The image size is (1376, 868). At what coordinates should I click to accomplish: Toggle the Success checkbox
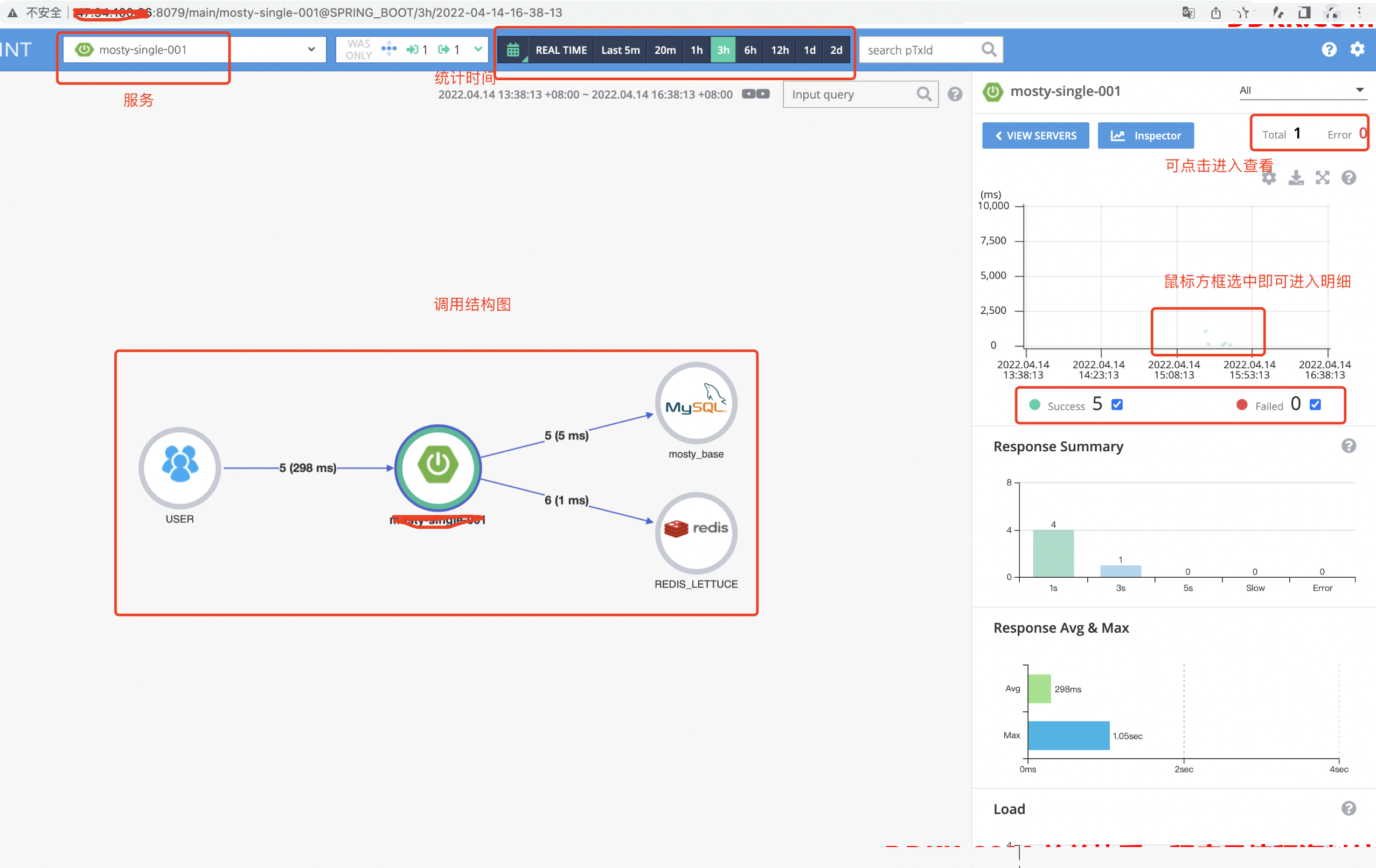1117,404
